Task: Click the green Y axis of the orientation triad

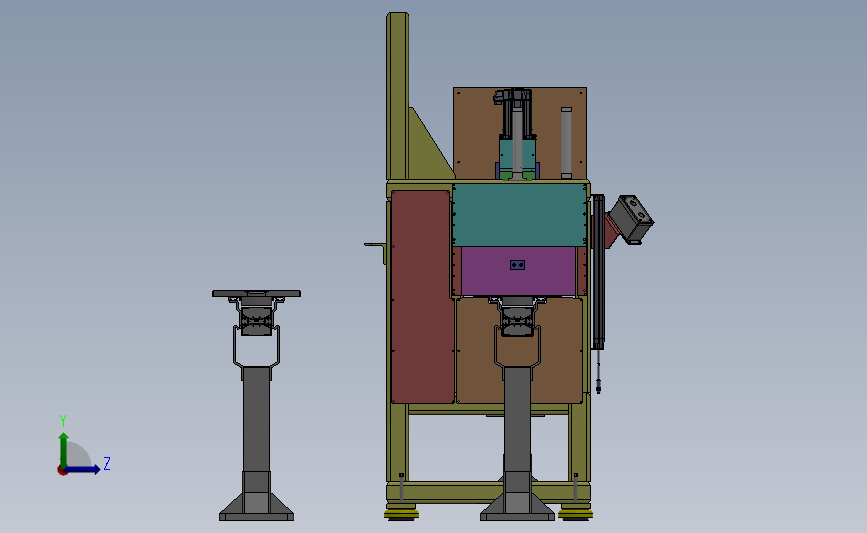Action: (x=64, y=450)
